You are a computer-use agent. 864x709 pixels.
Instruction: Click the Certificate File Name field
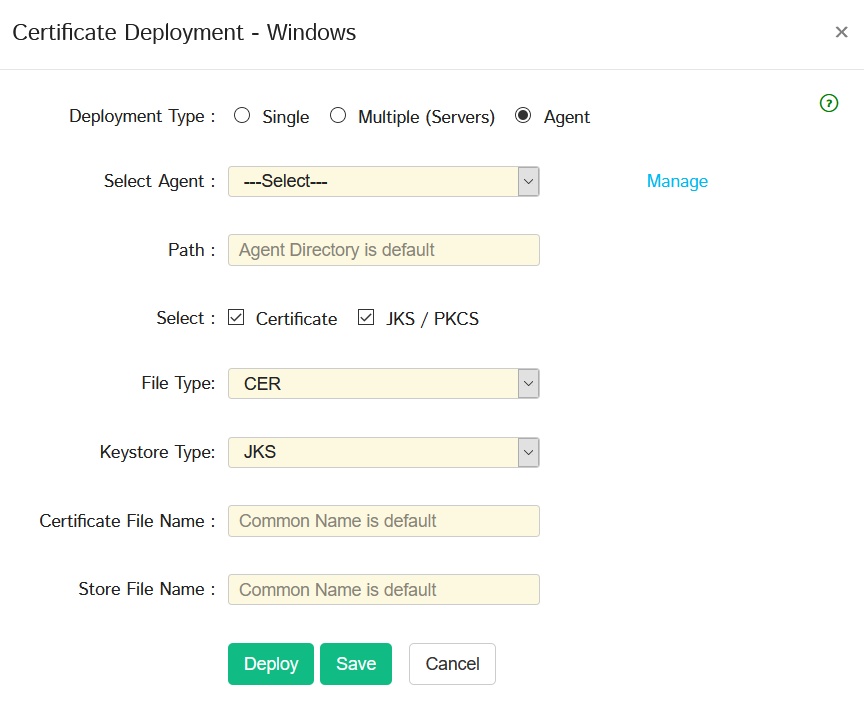384,521
